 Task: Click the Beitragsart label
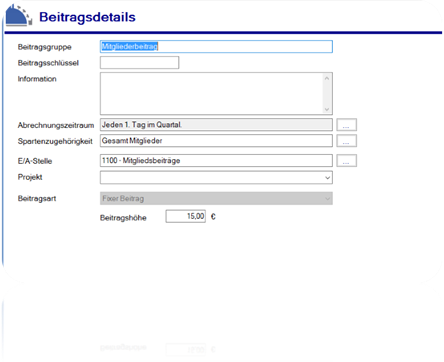(x=37, y=199)
